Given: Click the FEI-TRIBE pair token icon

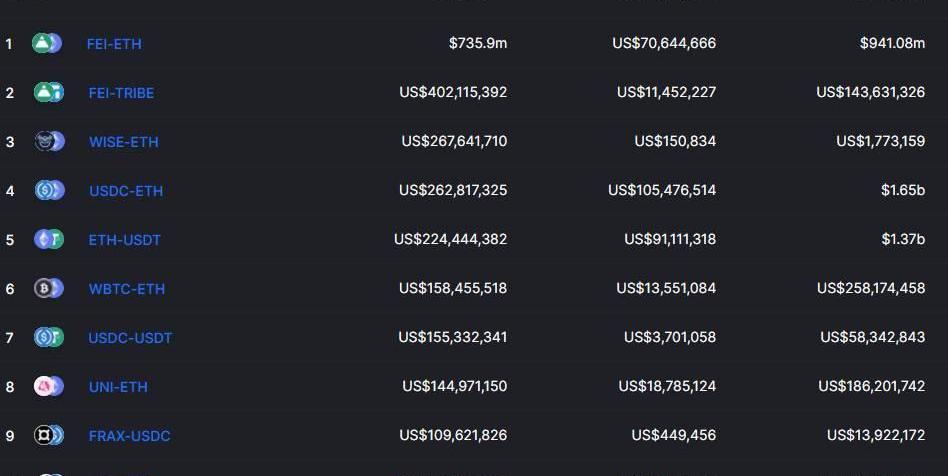Looking at the screenshot, I should coord(48,92).
